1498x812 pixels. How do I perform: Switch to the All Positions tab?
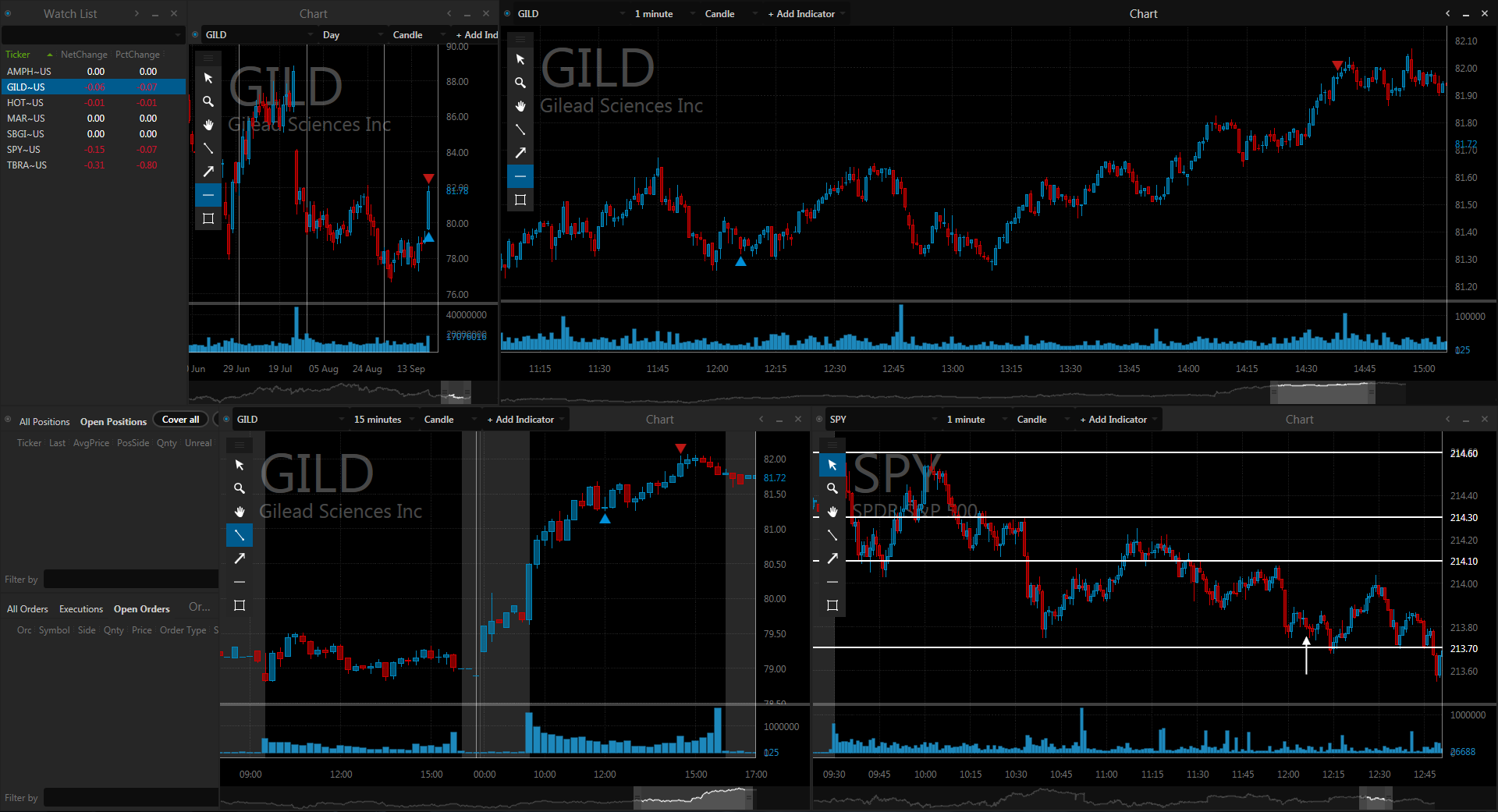coord(44,421)
